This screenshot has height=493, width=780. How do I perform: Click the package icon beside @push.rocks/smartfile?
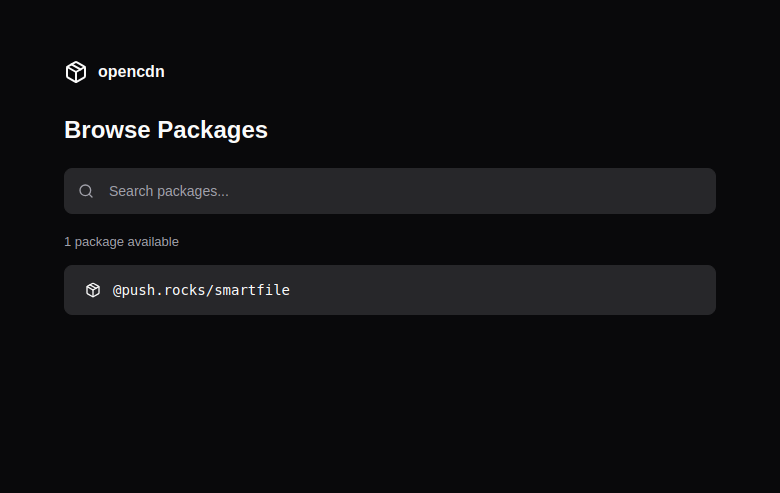tap(93, 290)
